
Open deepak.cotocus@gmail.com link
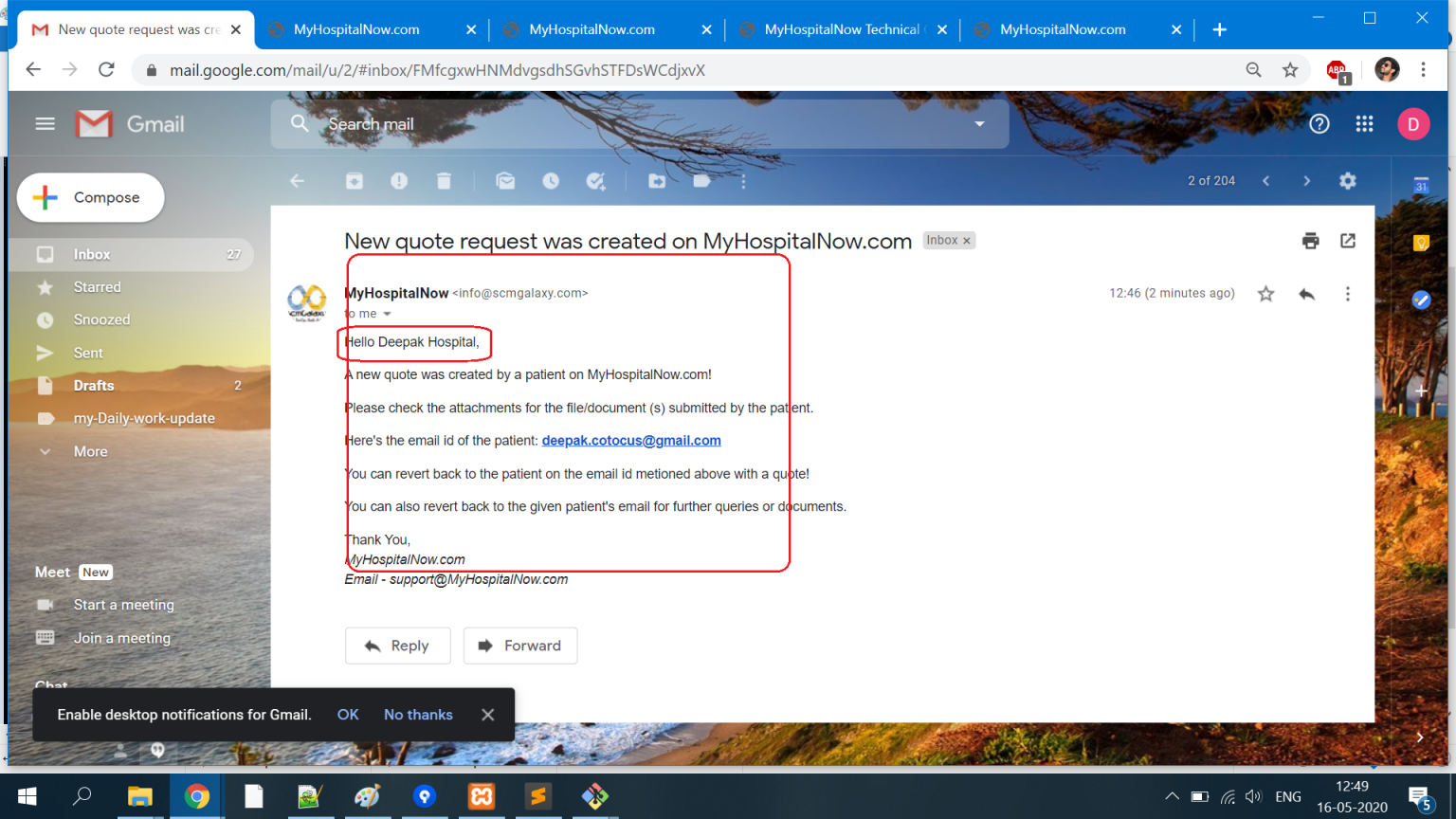click(x=631, y=441)
